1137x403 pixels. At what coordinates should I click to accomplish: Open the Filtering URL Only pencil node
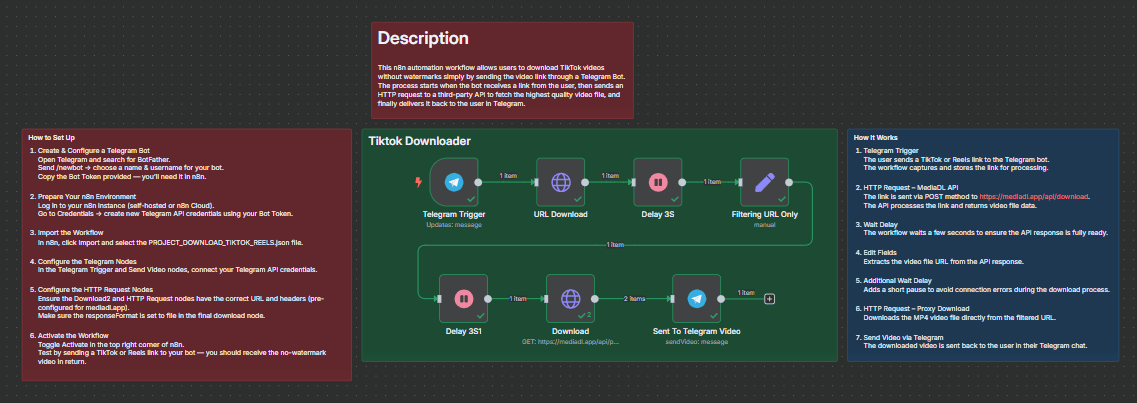coord(764,182)
